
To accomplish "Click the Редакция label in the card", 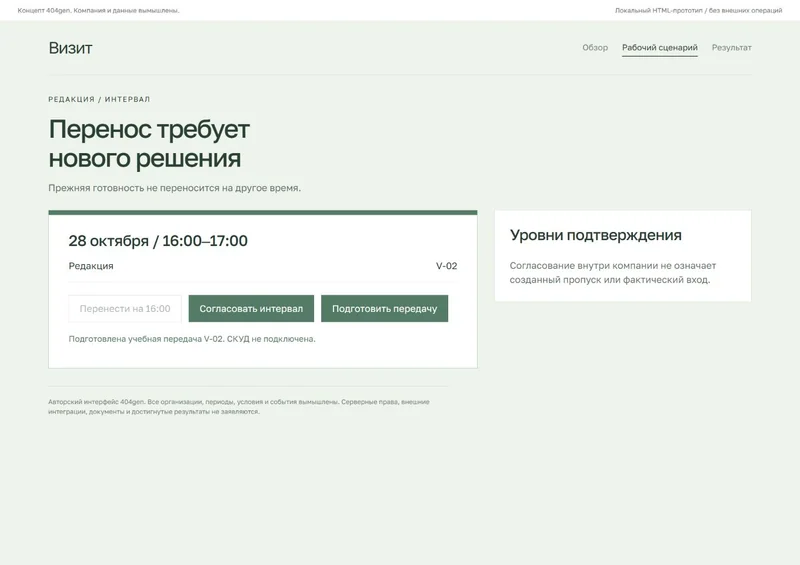I will pos(91,266).
